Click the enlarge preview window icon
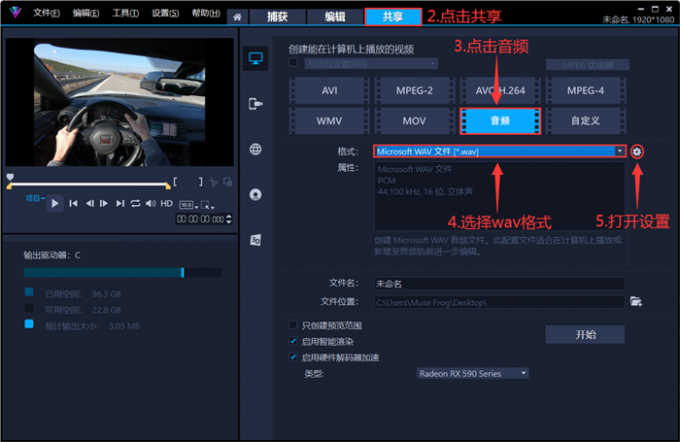 click(x=227, y=182)
